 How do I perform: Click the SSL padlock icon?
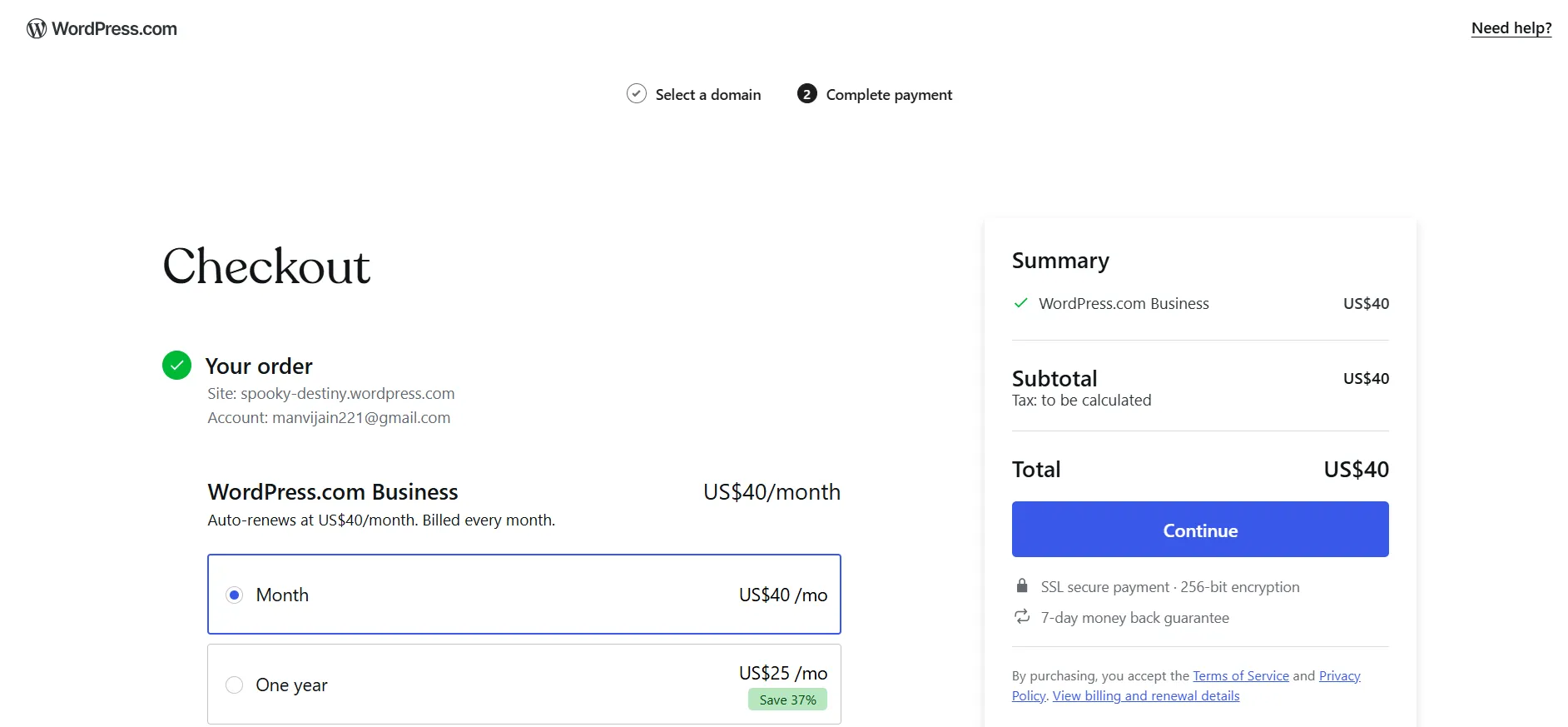coord(1022,586)
